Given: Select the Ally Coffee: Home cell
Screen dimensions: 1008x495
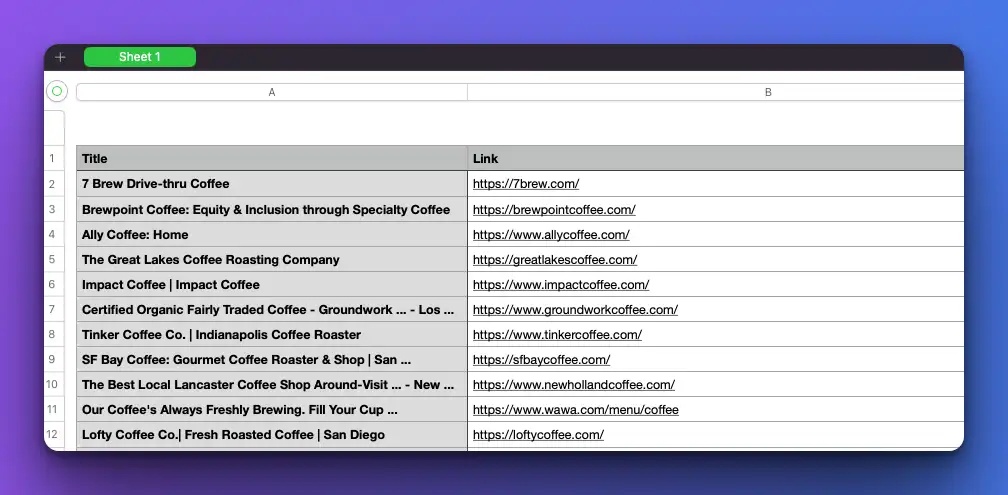Looking at the screenshot, I should pyautogui.click(x=272, y=234).
